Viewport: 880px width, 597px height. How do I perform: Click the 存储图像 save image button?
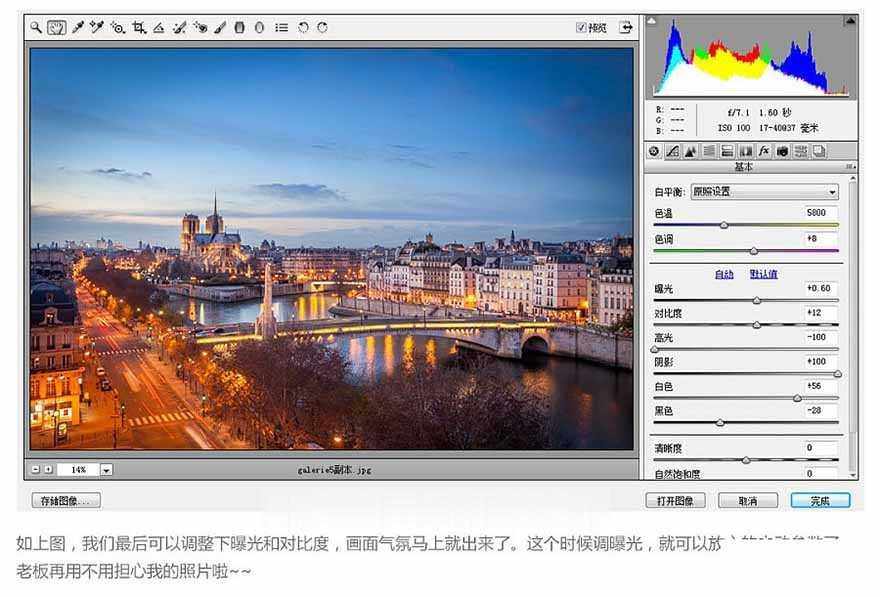[x=66, y=500]
